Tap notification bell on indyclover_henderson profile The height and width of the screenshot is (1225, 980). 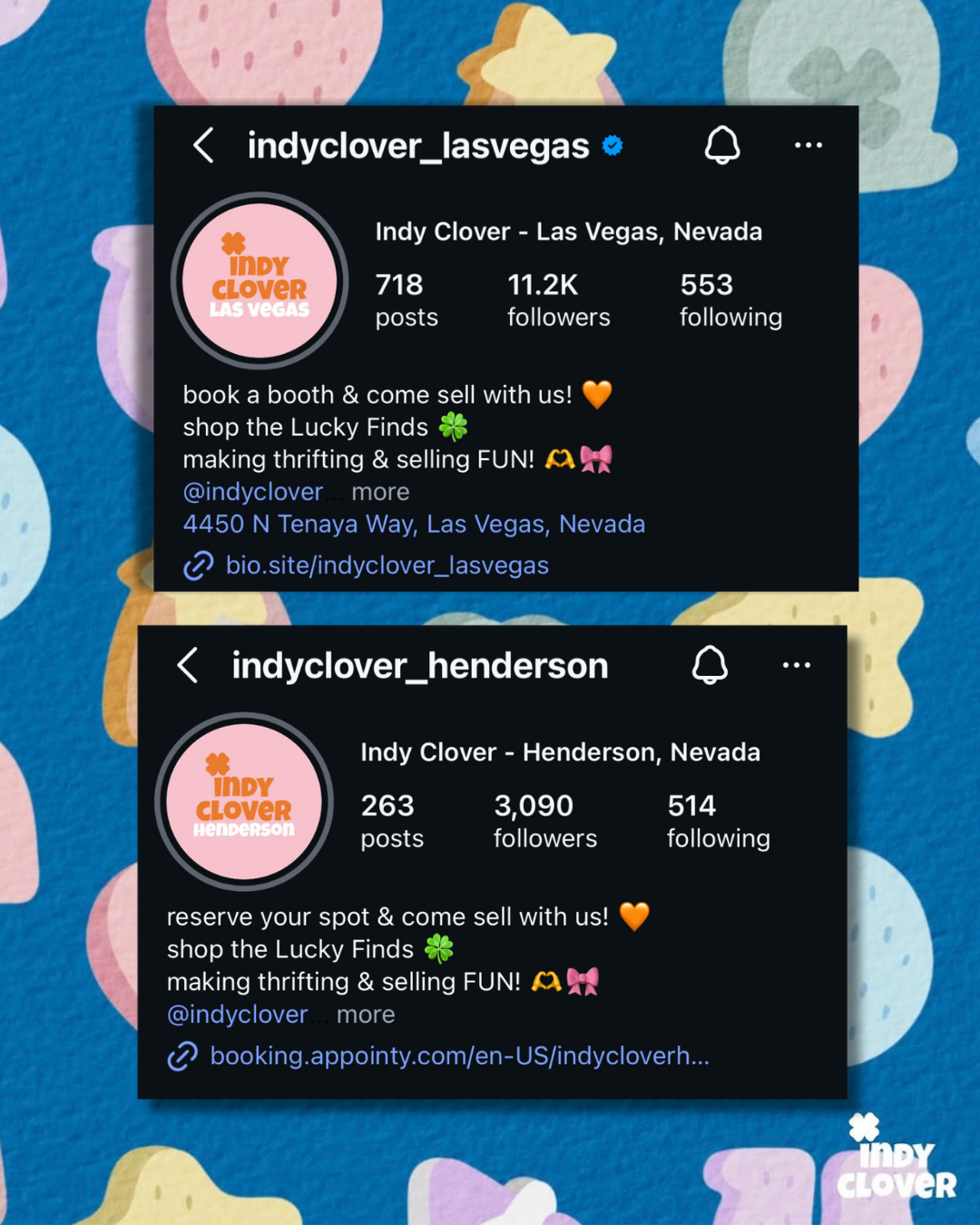(710, 665)
